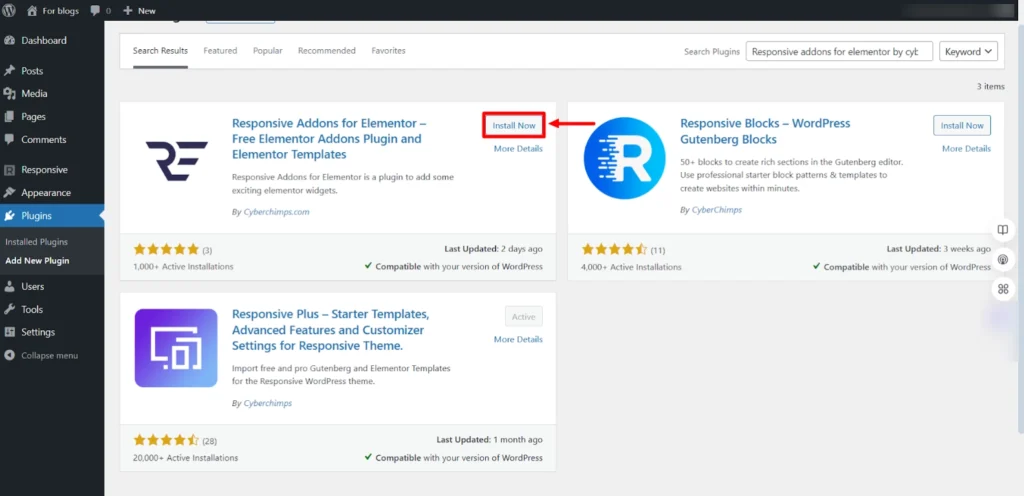Open the Keyword search type dropdown

point(968,52)
